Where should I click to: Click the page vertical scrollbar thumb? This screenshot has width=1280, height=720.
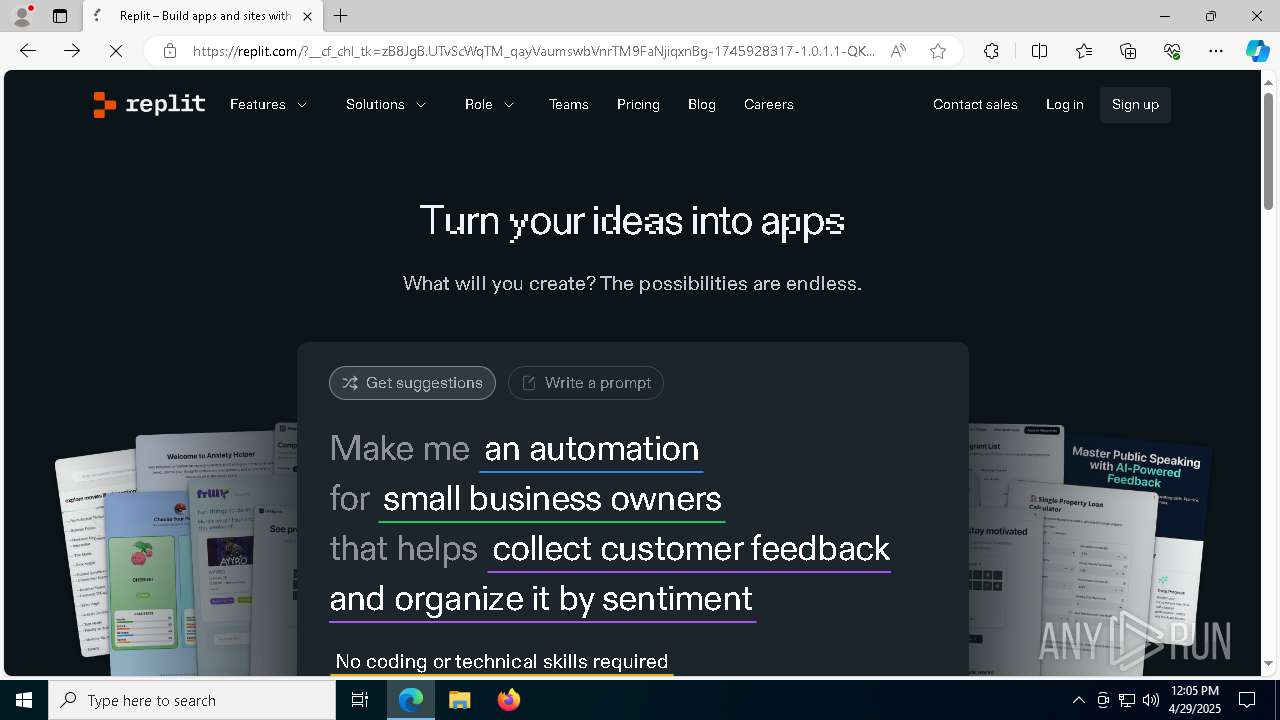tap(1268, 150)
